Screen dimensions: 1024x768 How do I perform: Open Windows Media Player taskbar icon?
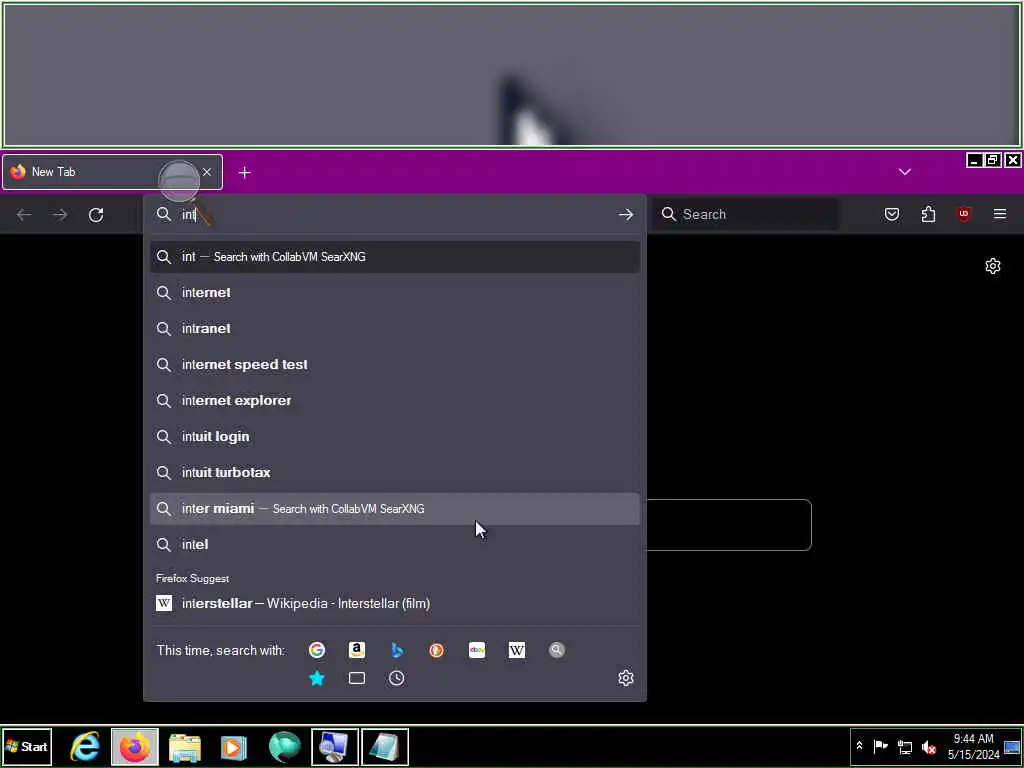pos(234,746)
